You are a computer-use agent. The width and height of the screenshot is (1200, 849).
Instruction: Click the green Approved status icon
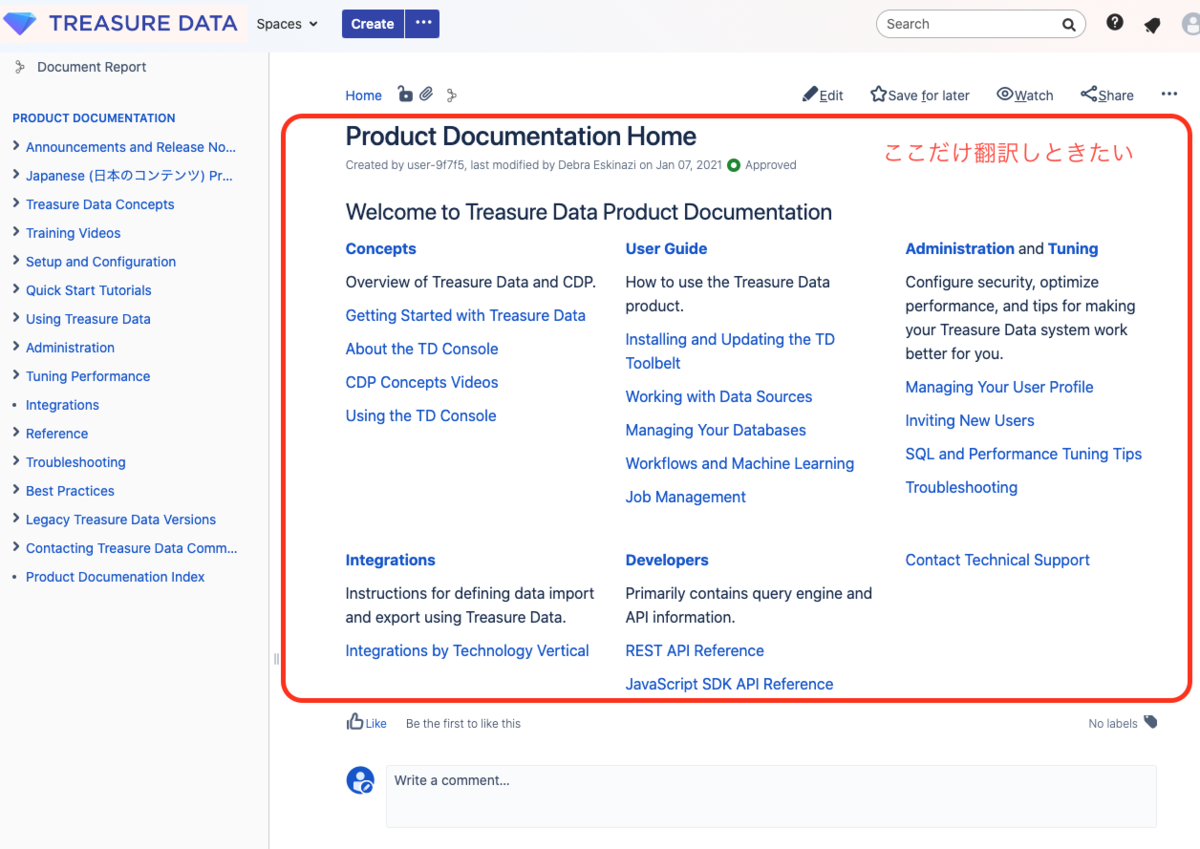[734, 165]
